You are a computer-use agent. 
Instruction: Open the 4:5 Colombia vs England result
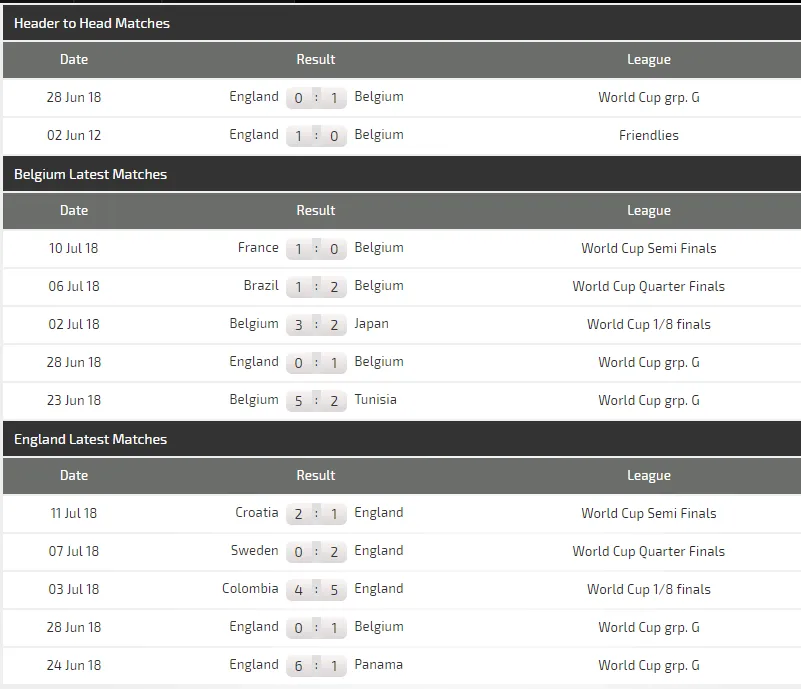coord(316,589)
